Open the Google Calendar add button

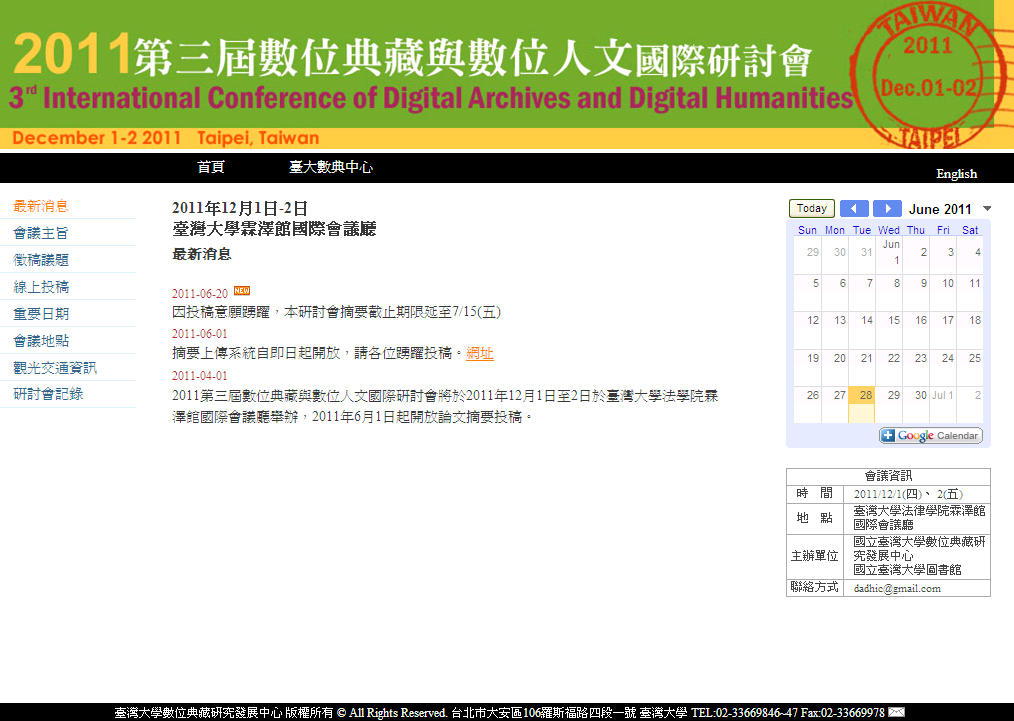[x=931, y=436]
